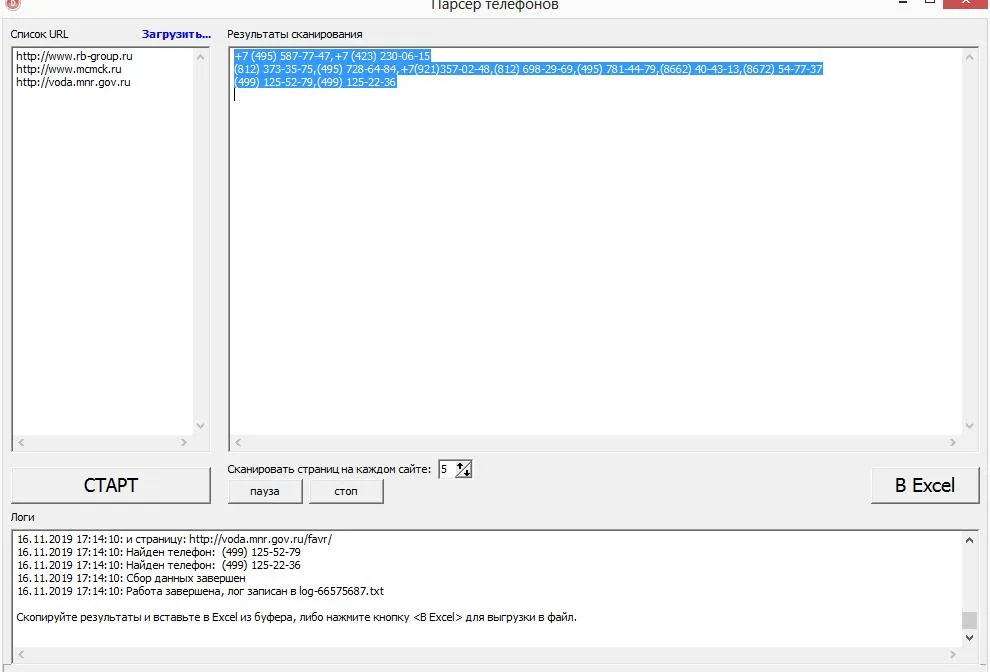The image size is (990, 672).
Task: Click URL list scroll-right arrow
Action: click(184, 442)
